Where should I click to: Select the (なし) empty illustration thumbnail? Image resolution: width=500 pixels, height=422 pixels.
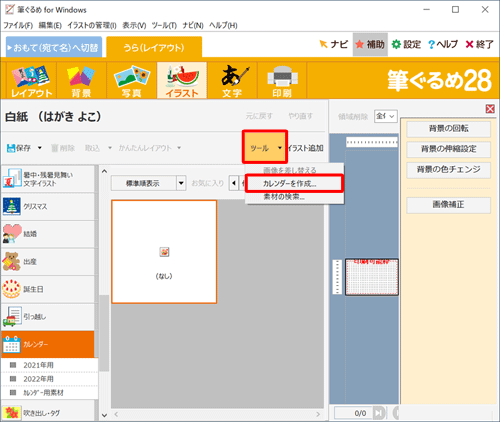(164, 252)
